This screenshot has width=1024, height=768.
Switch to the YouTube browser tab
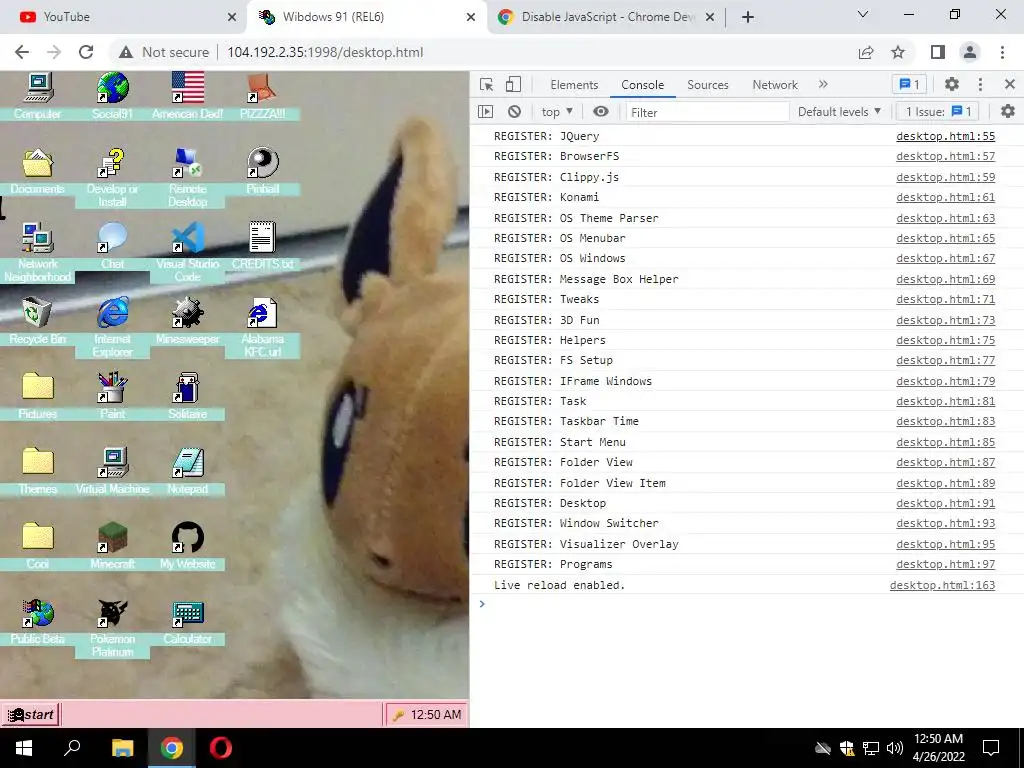(124, 17)
